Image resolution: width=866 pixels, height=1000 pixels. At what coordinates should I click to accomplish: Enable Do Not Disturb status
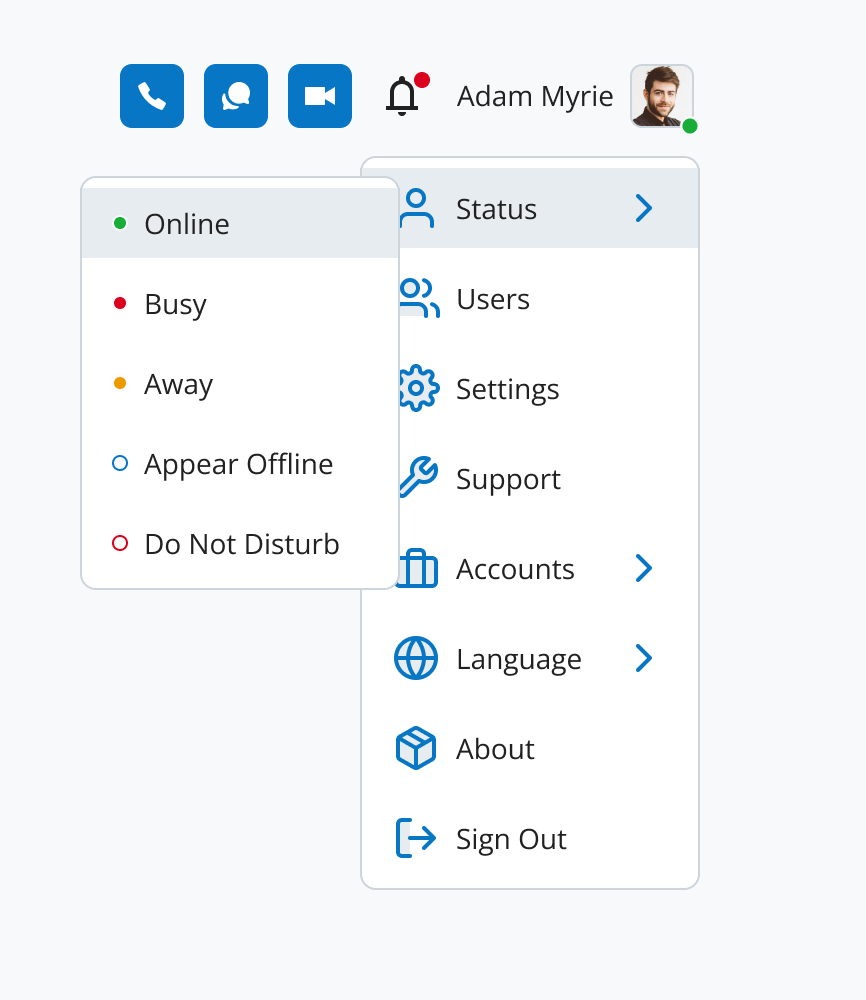coord(241,544)
